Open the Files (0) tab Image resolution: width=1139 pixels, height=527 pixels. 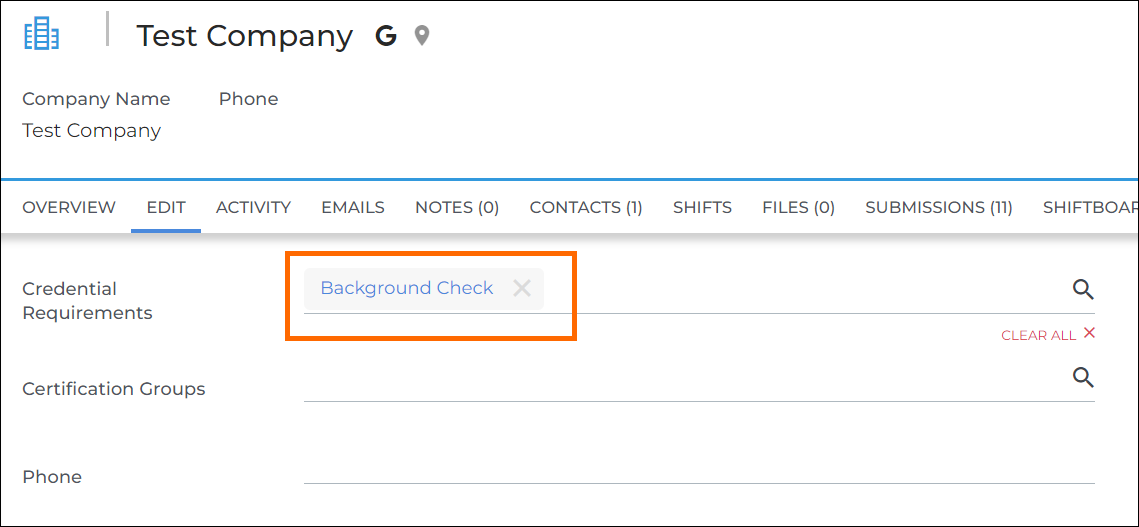pos(798,208)
